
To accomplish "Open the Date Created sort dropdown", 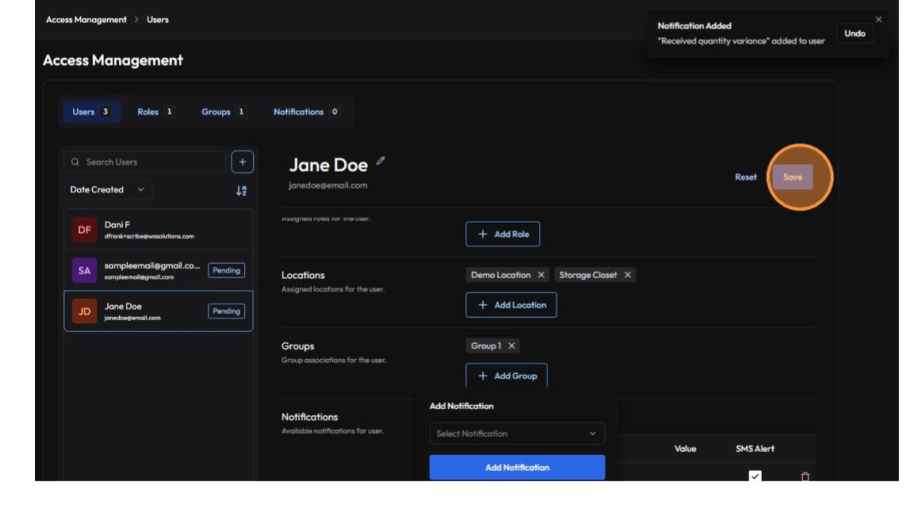I will tap(107, 189).
